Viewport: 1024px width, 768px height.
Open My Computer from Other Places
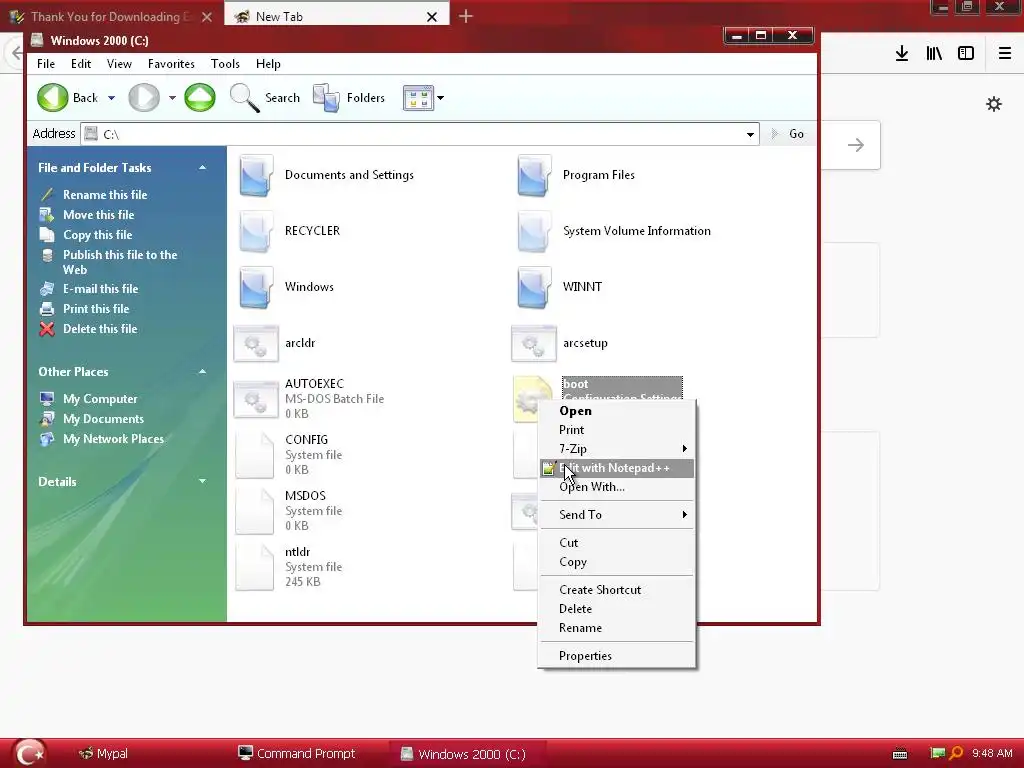point(100,399)
